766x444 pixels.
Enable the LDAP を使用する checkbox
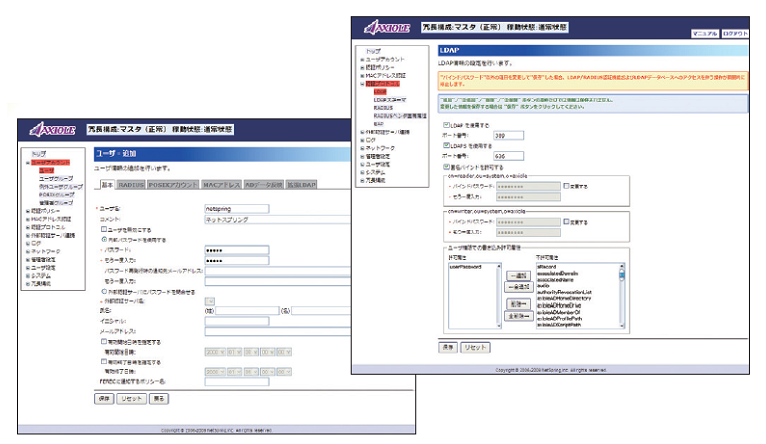(446, 124)
